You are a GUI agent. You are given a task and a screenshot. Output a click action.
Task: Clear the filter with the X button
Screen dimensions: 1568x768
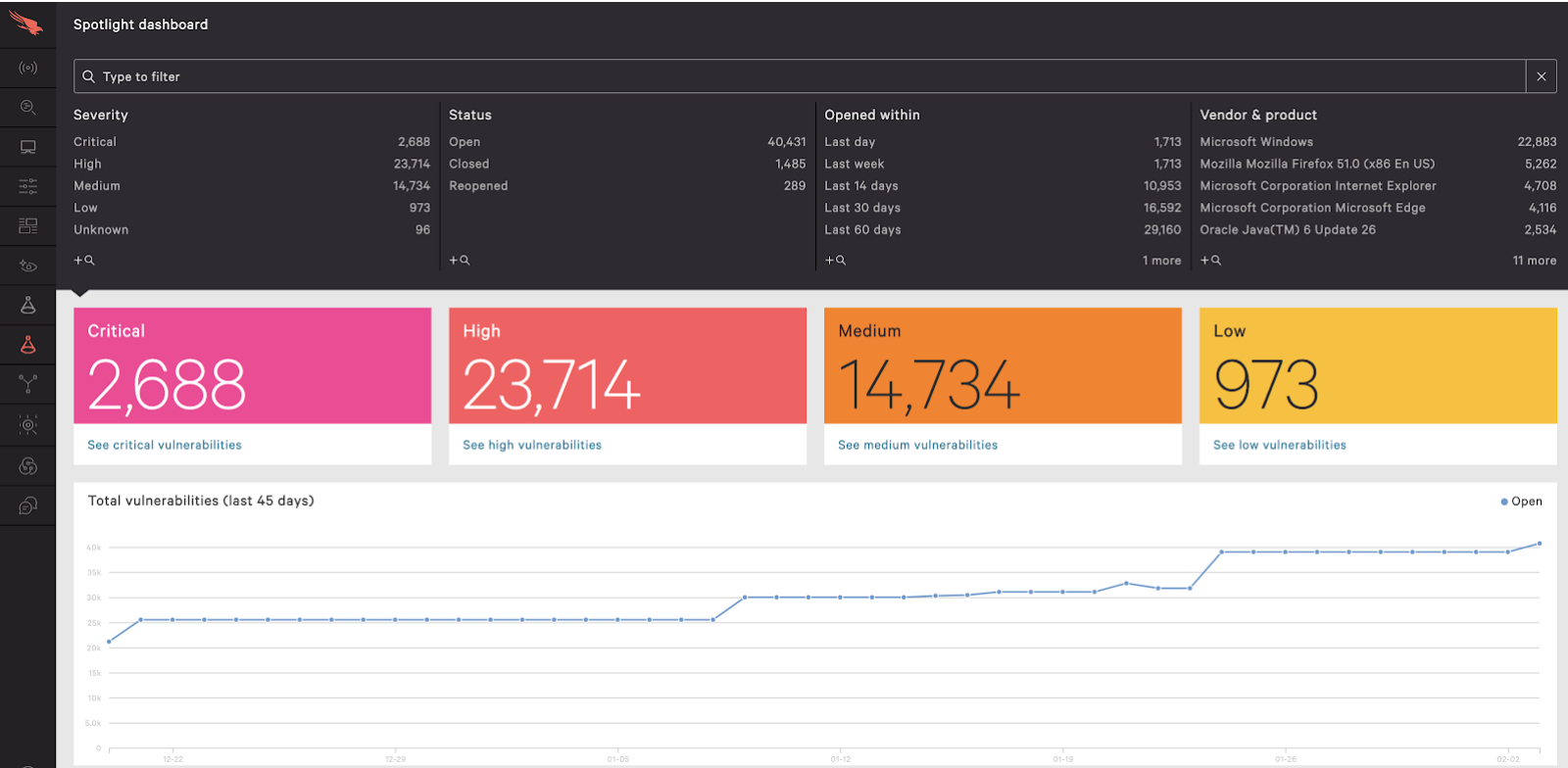(x=1541, y=76)
